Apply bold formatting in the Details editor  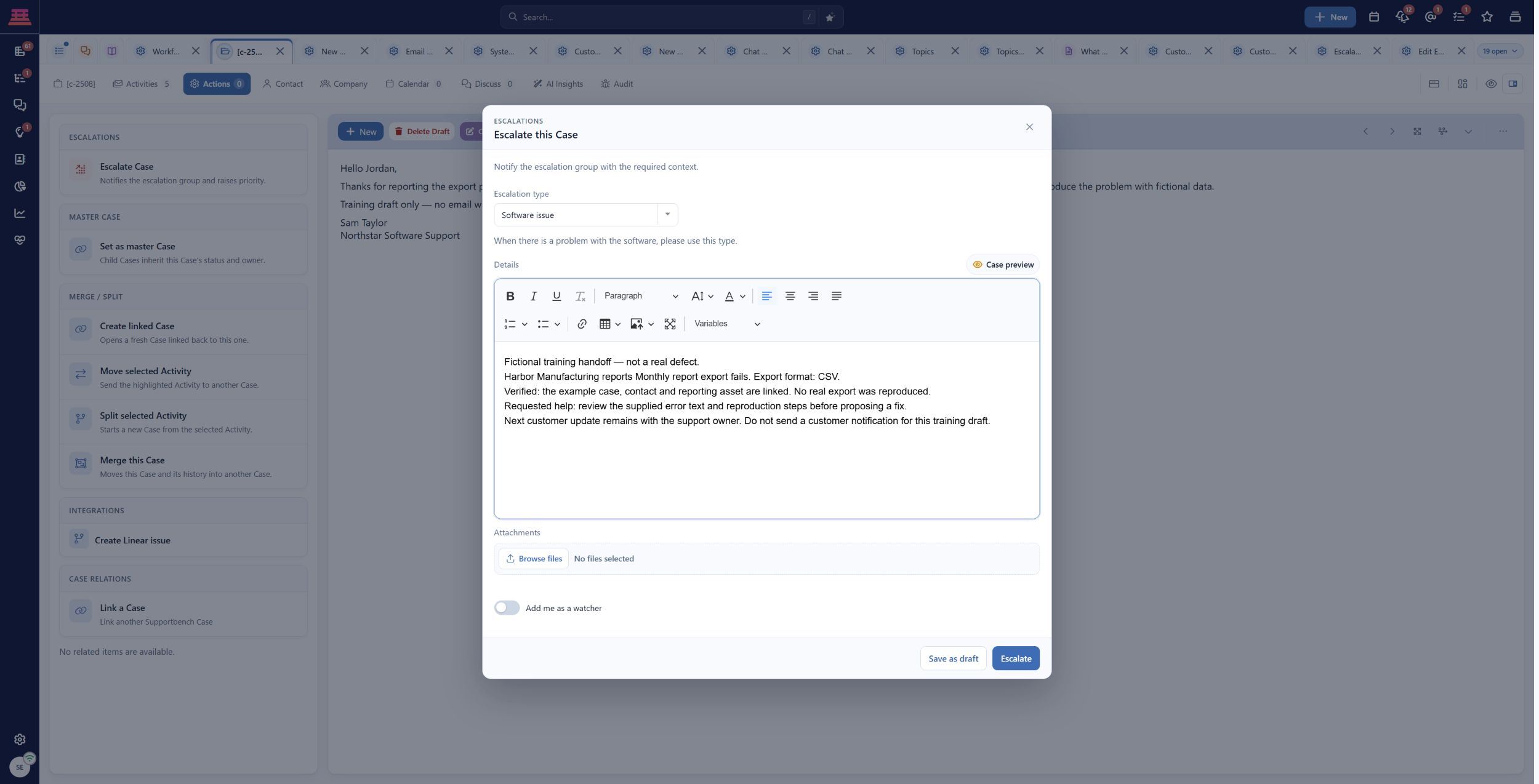coord(510,296)
